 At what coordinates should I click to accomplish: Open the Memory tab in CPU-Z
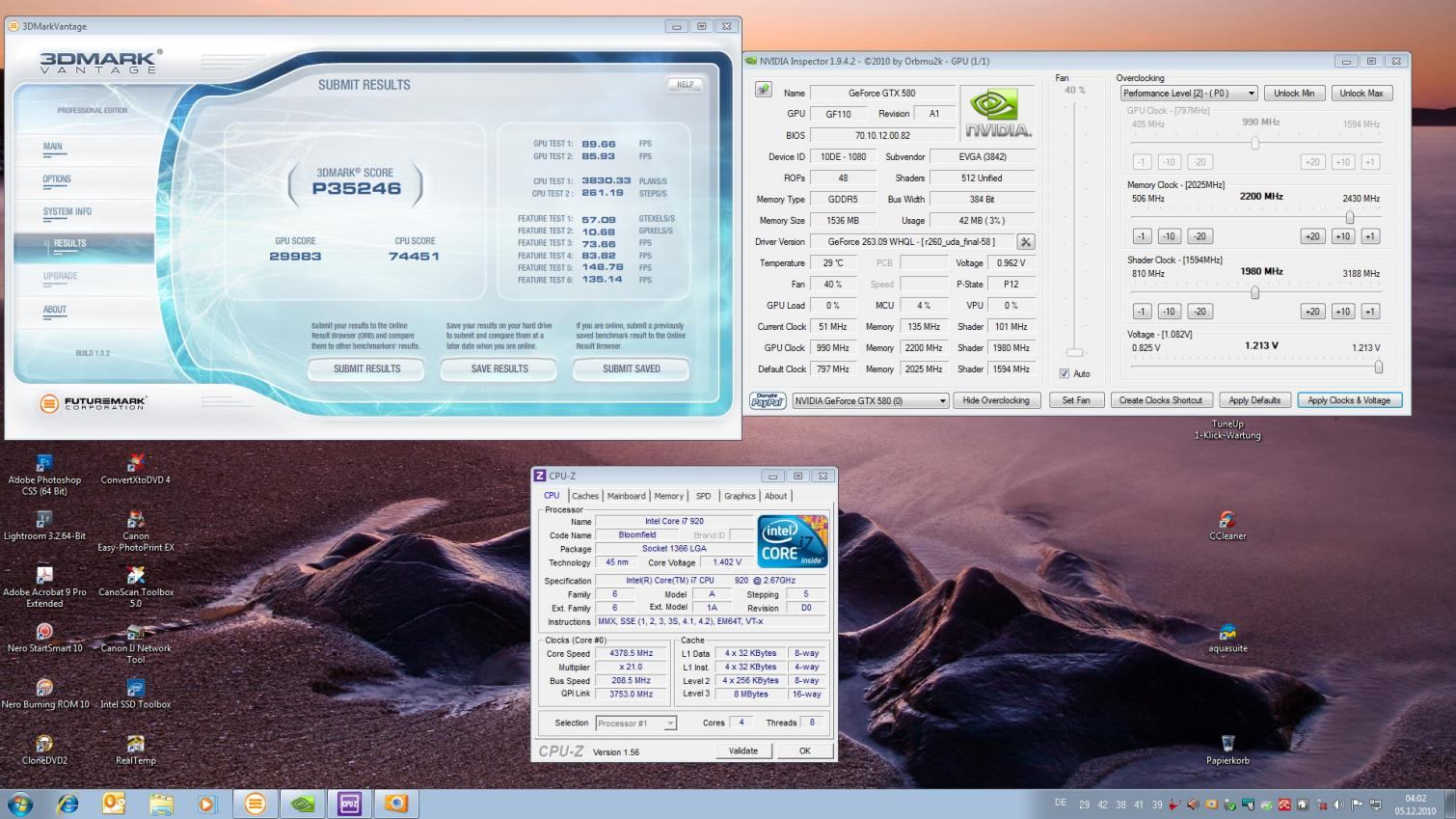pyautogui.click(x=668, y=496)
